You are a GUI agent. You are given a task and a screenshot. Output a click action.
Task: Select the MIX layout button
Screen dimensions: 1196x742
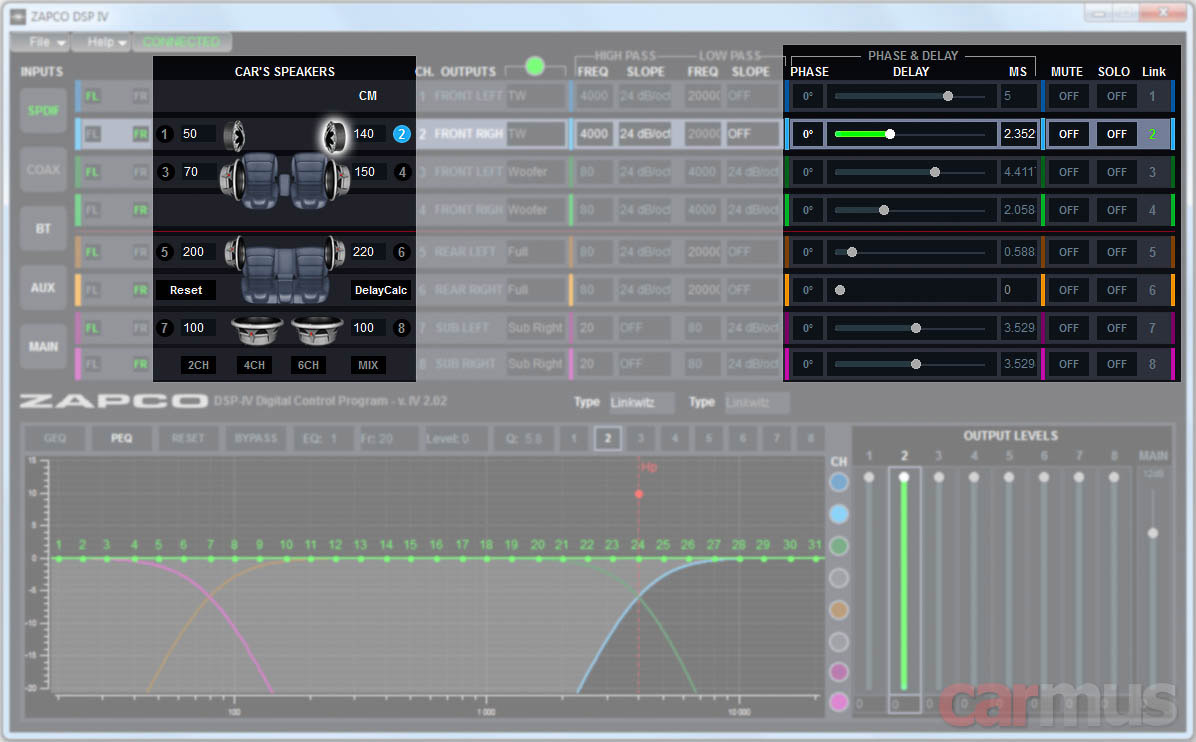pos(368,365)
